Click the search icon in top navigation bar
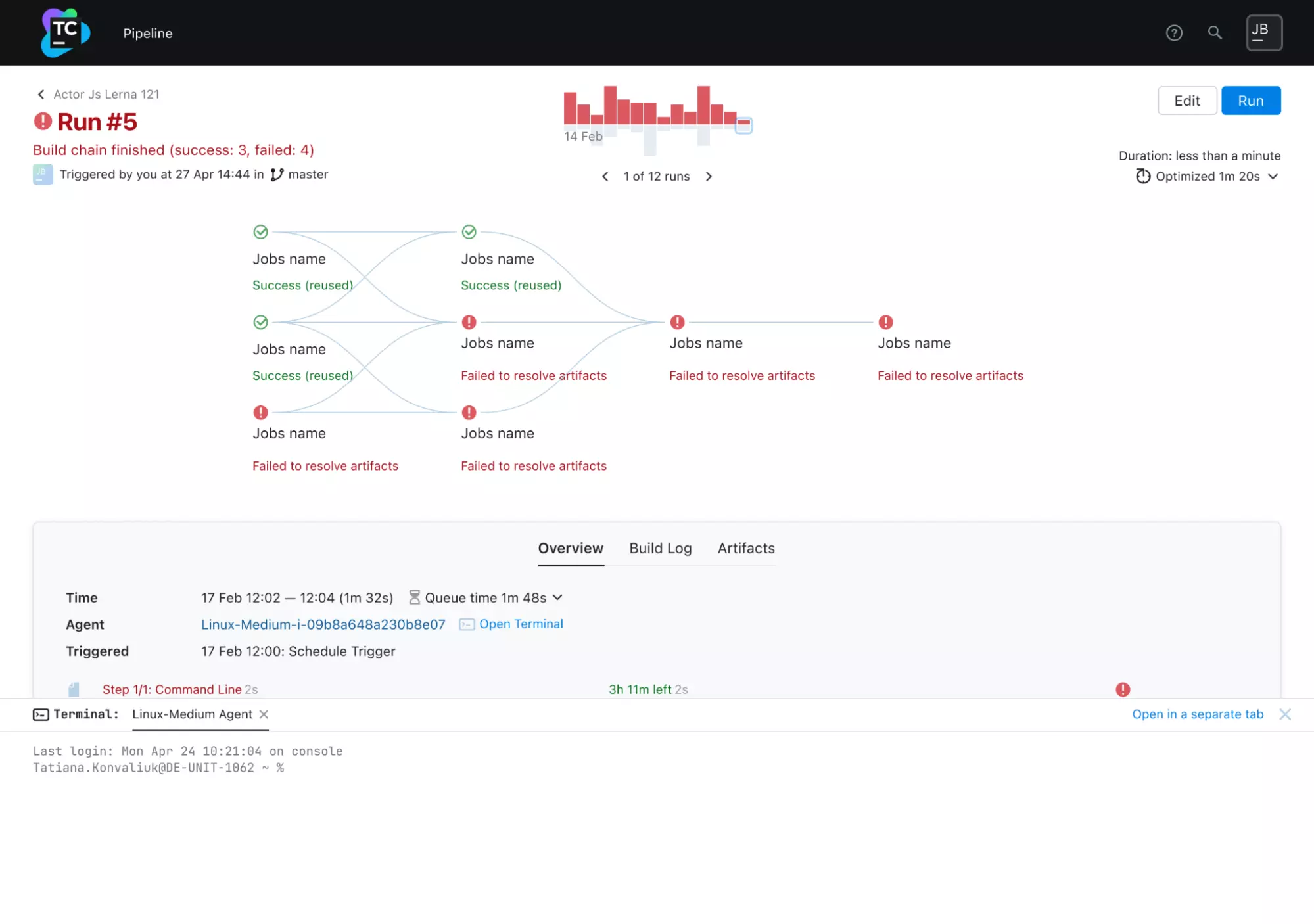 pos(1216,32)
